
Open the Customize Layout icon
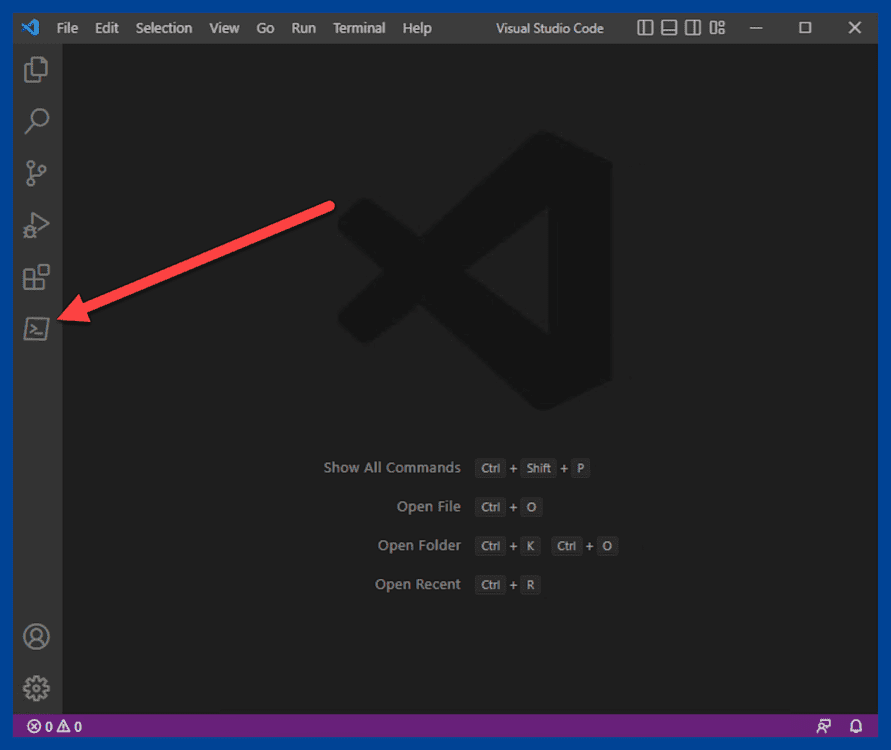[717, 28]
